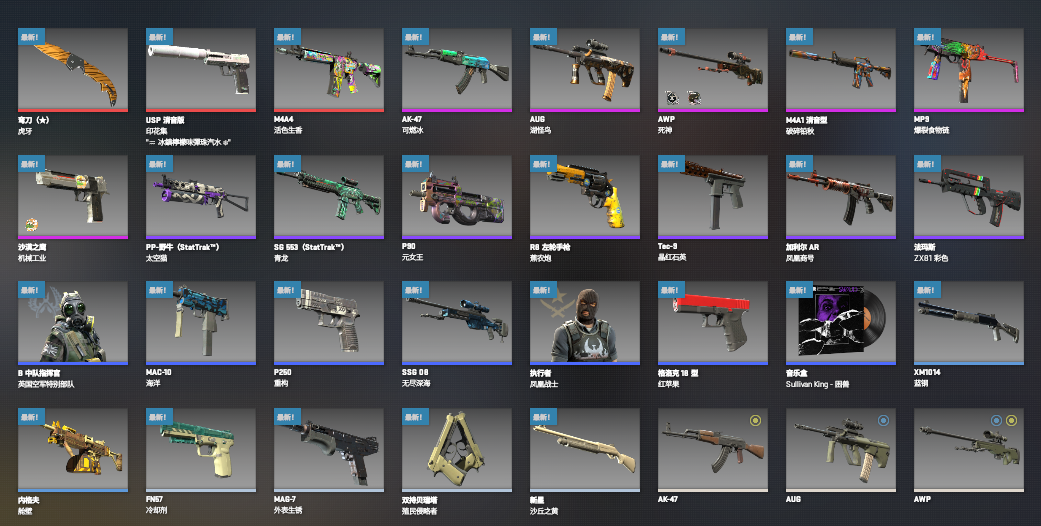Click the first sticker icon on the skinned AWP

tap(672, 98)
